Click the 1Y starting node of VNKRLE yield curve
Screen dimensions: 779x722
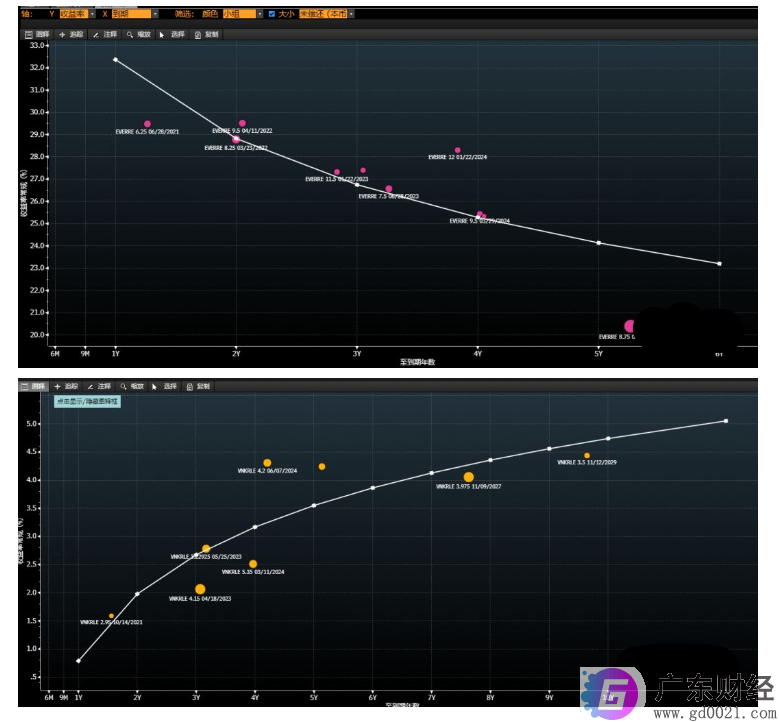tap(78, 661)
